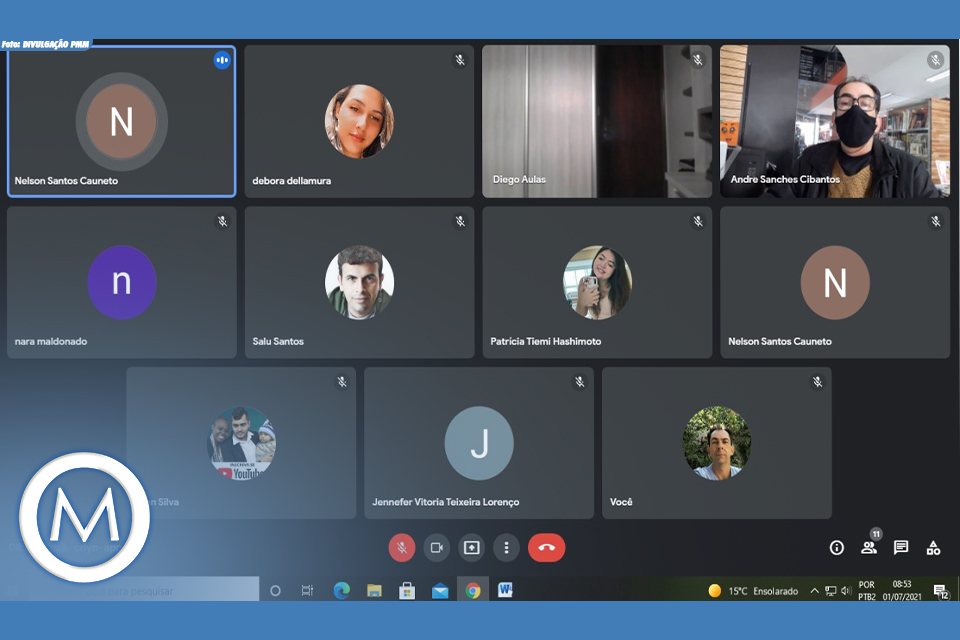Open the Activities shapes icon

(x=933, y=548)
